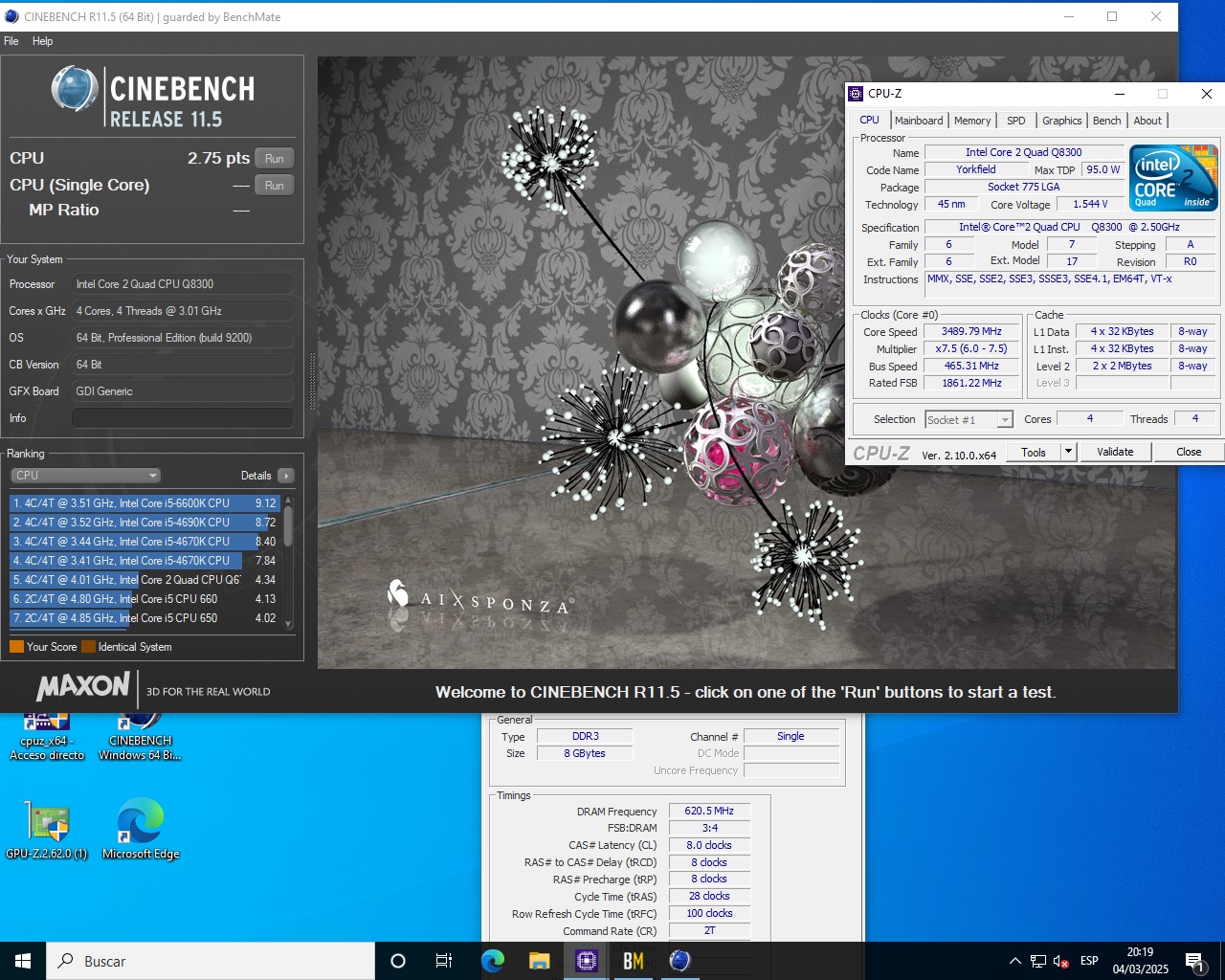Open the Cinebench Help menu
The width and height of the screenshot is (1225, 980).
42,41
